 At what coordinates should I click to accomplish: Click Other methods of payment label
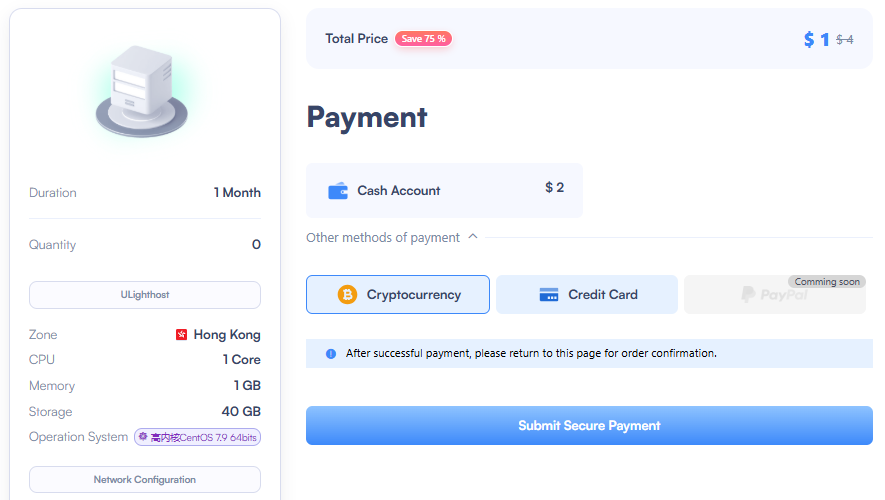(x=383, y=238)
